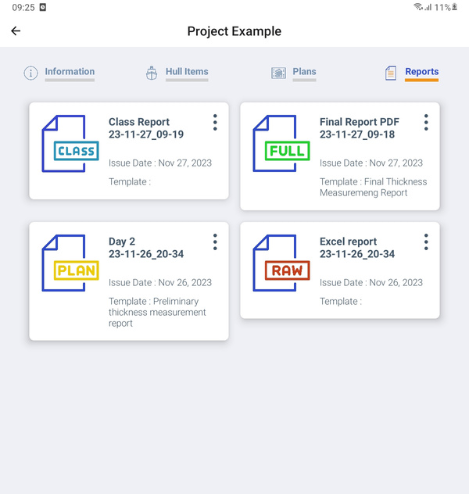The width and height of the screenshot is (469, 494).
Task: Click the Reports document icon
Action: click(x=391, y=73)
